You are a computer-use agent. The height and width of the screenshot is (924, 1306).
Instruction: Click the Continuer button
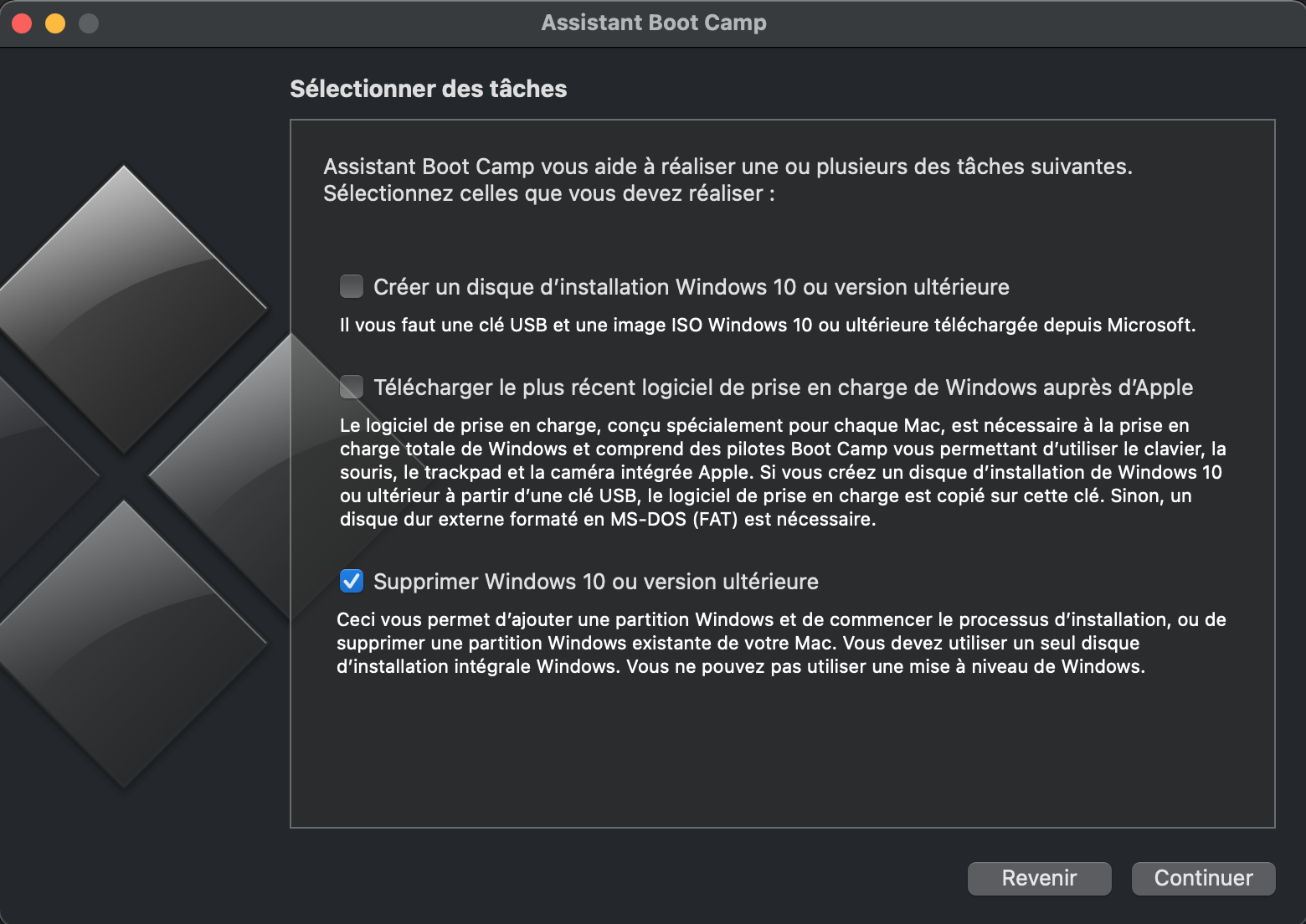1203,878
